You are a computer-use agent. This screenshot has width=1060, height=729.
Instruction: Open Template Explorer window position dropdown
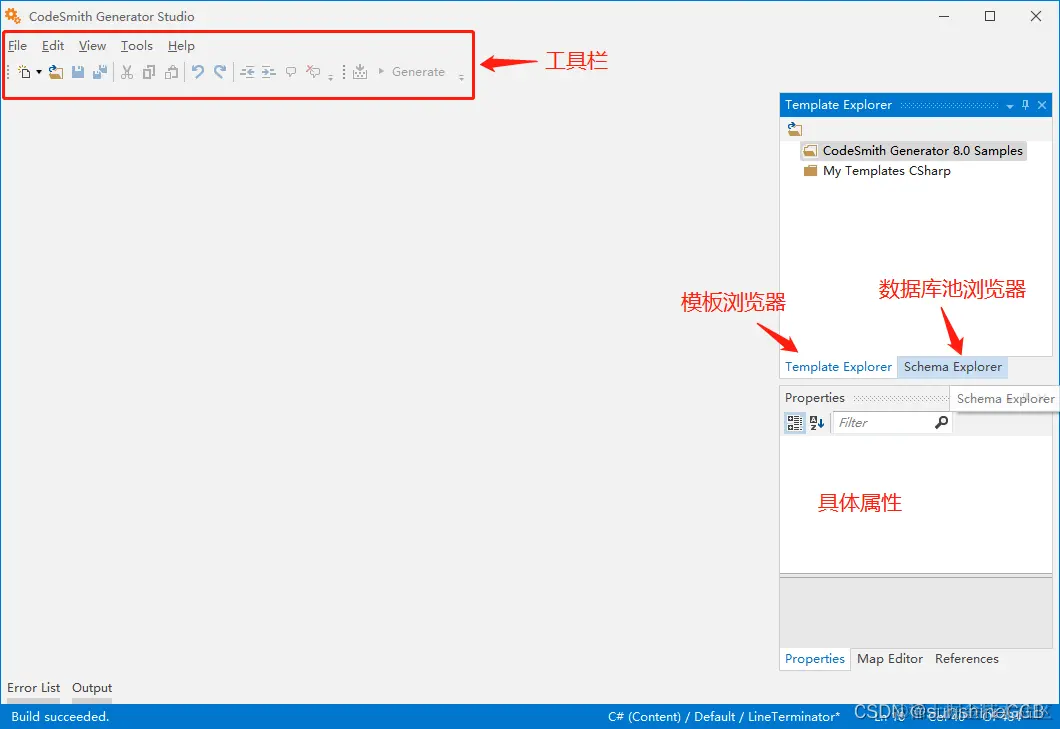click(1009, 105)
